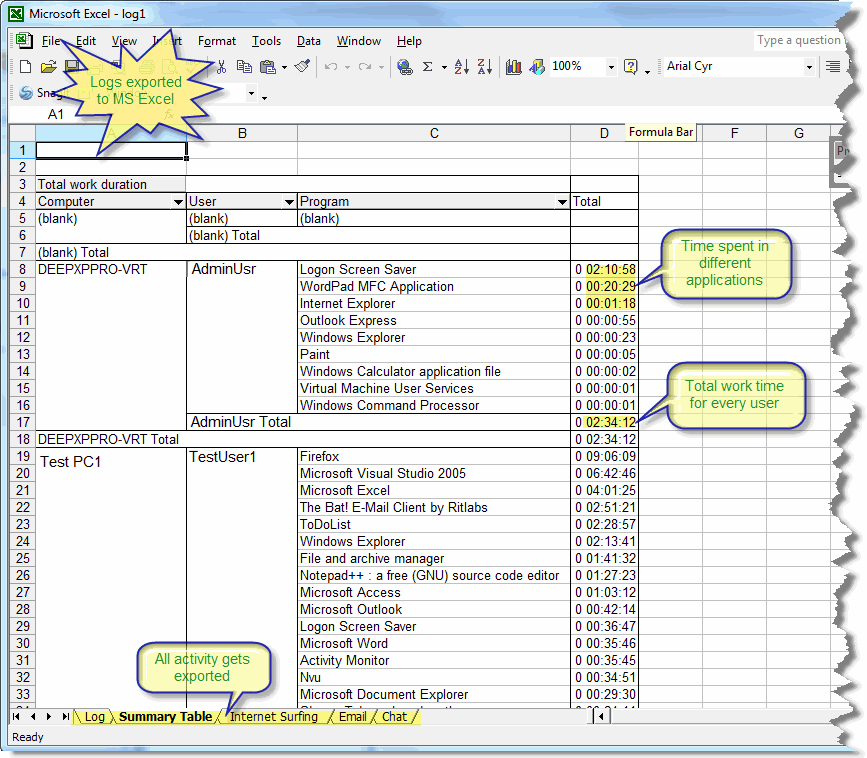Click the Undo arrow icon

331,67
